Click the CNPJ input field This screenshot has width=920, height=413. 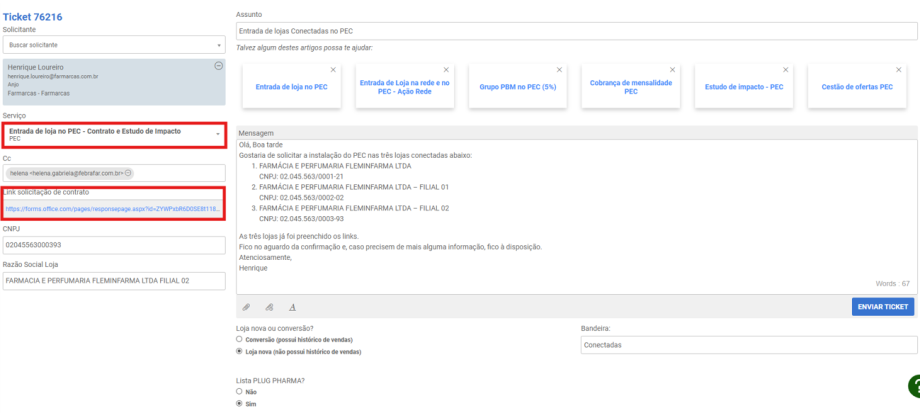tap(114, 244)
